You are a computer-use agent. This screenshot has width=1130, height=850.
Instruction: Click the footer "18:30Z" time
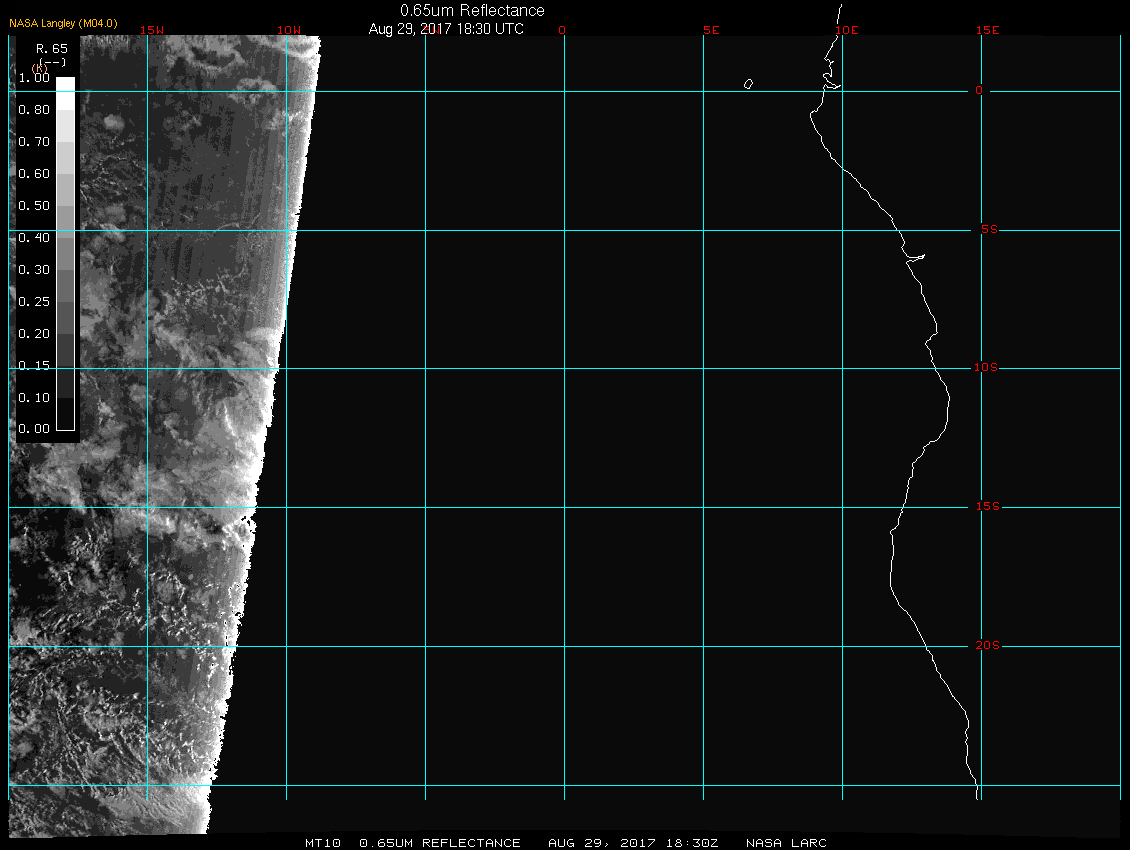[x=692, y=843]
